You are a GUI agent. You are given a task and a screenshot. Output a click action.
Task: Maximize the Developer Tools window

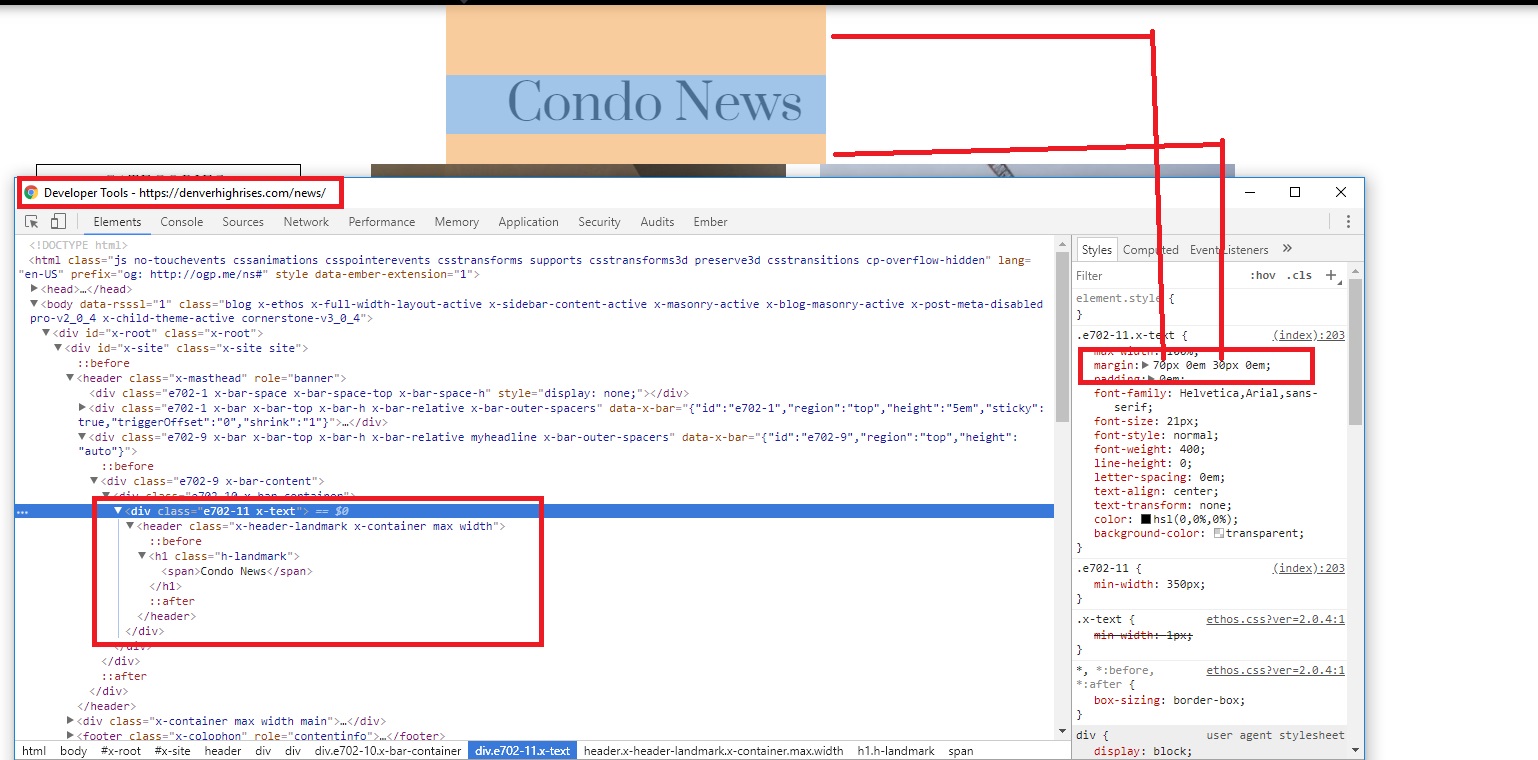1294,192
